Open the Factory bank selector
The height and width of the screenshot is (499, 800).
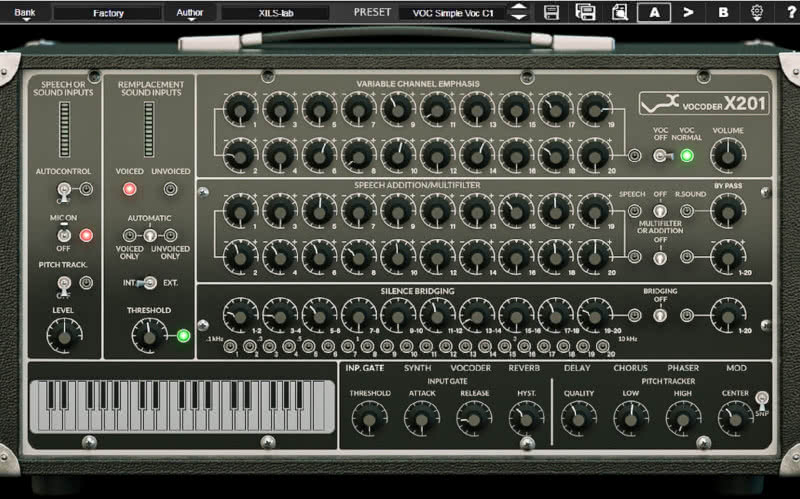click(108, 13)
